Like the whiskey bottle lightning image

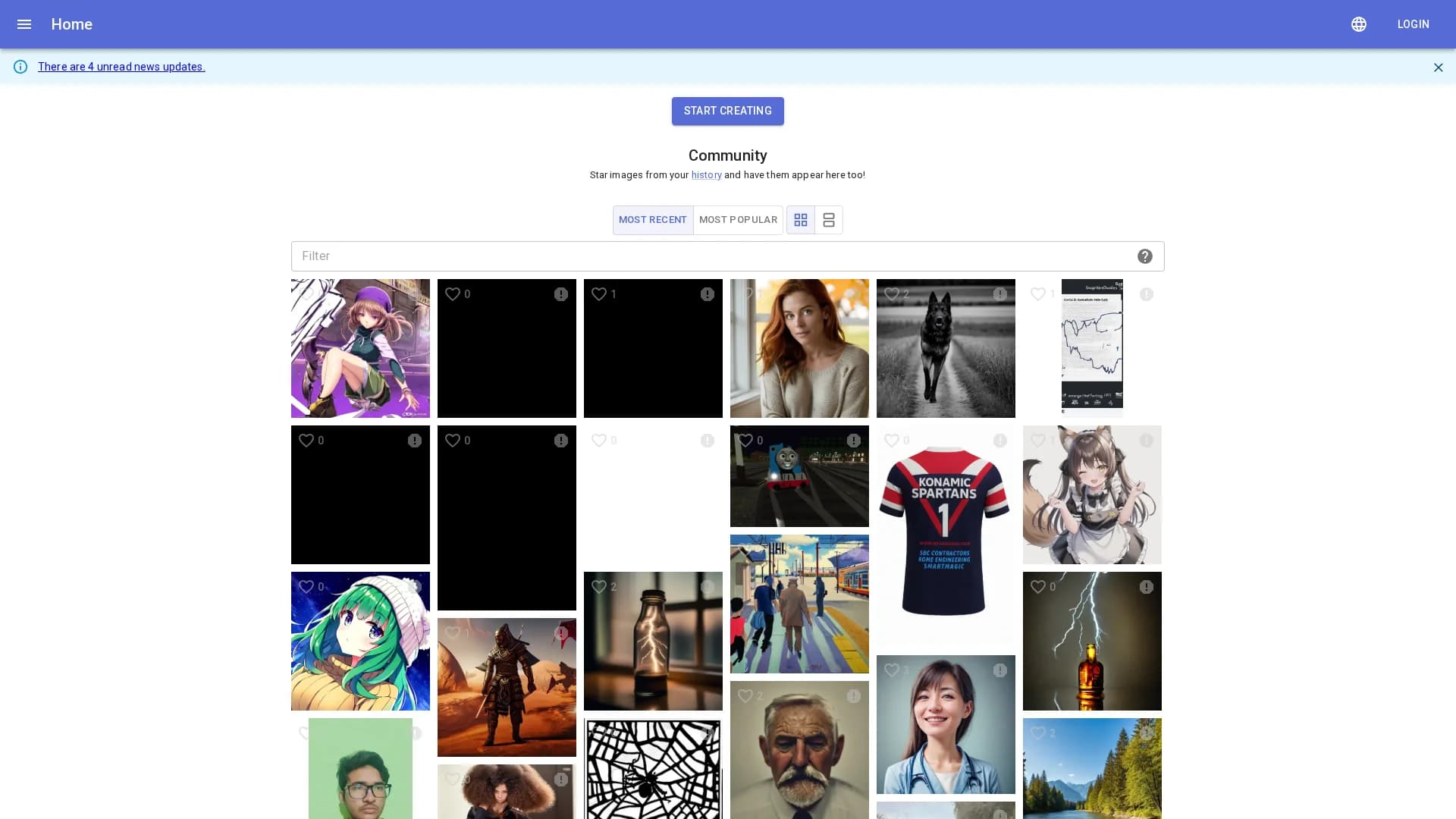[x=1038, y=587]
